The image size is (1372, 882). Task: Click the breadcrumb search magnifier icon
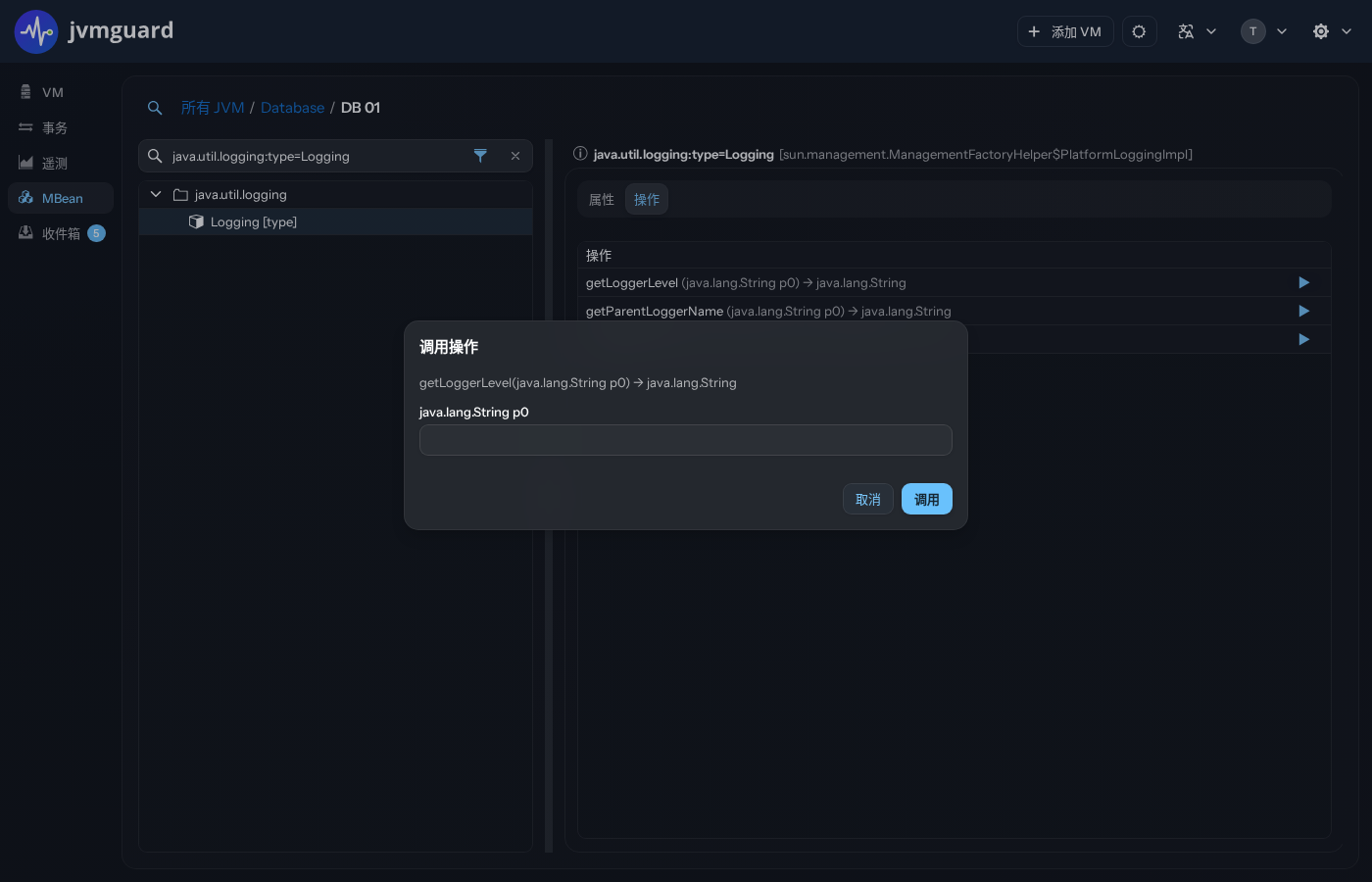click(x=155, y=108)
